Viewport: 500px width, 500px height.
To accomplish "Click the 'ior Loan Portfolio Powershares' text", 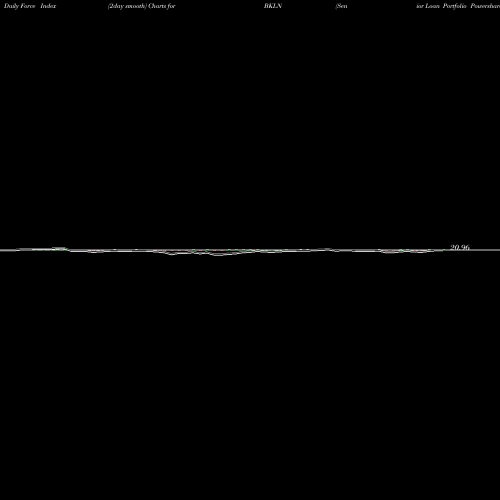I will [458, 6].
